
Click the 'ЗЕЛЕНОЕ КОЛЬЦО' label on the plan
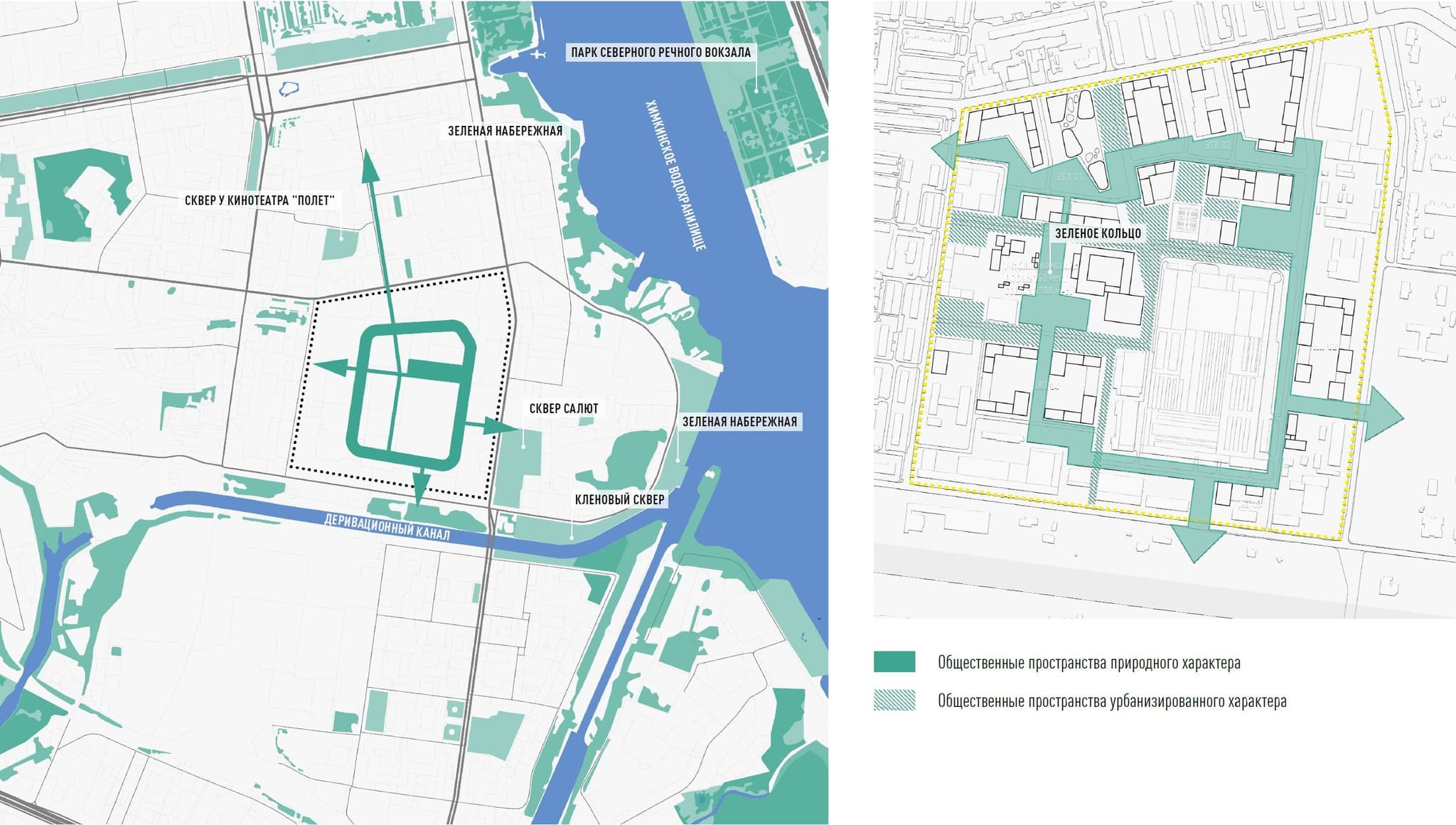point(1098,233)
